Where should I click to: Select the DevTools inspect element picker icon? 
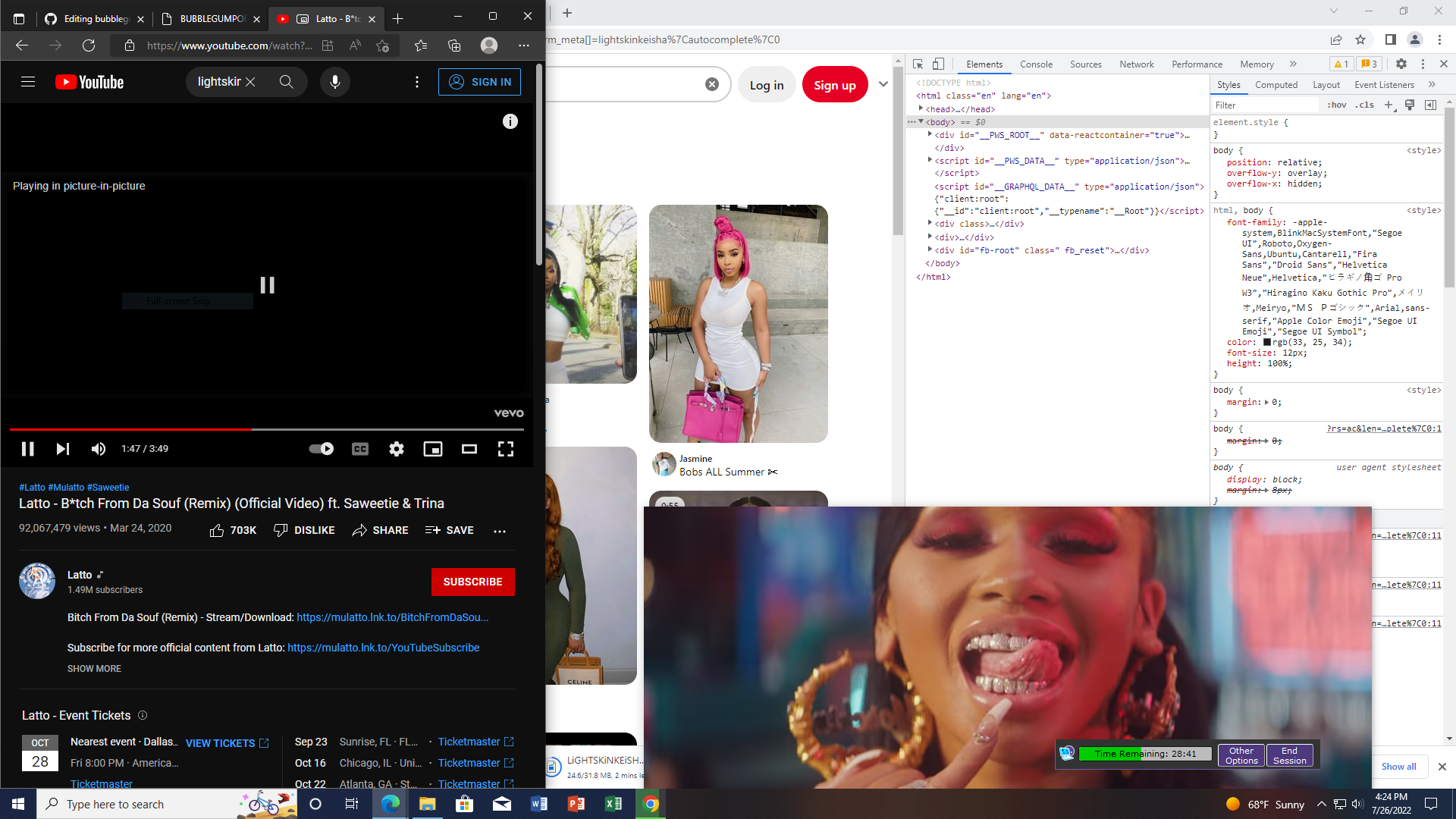click(918, 64)
